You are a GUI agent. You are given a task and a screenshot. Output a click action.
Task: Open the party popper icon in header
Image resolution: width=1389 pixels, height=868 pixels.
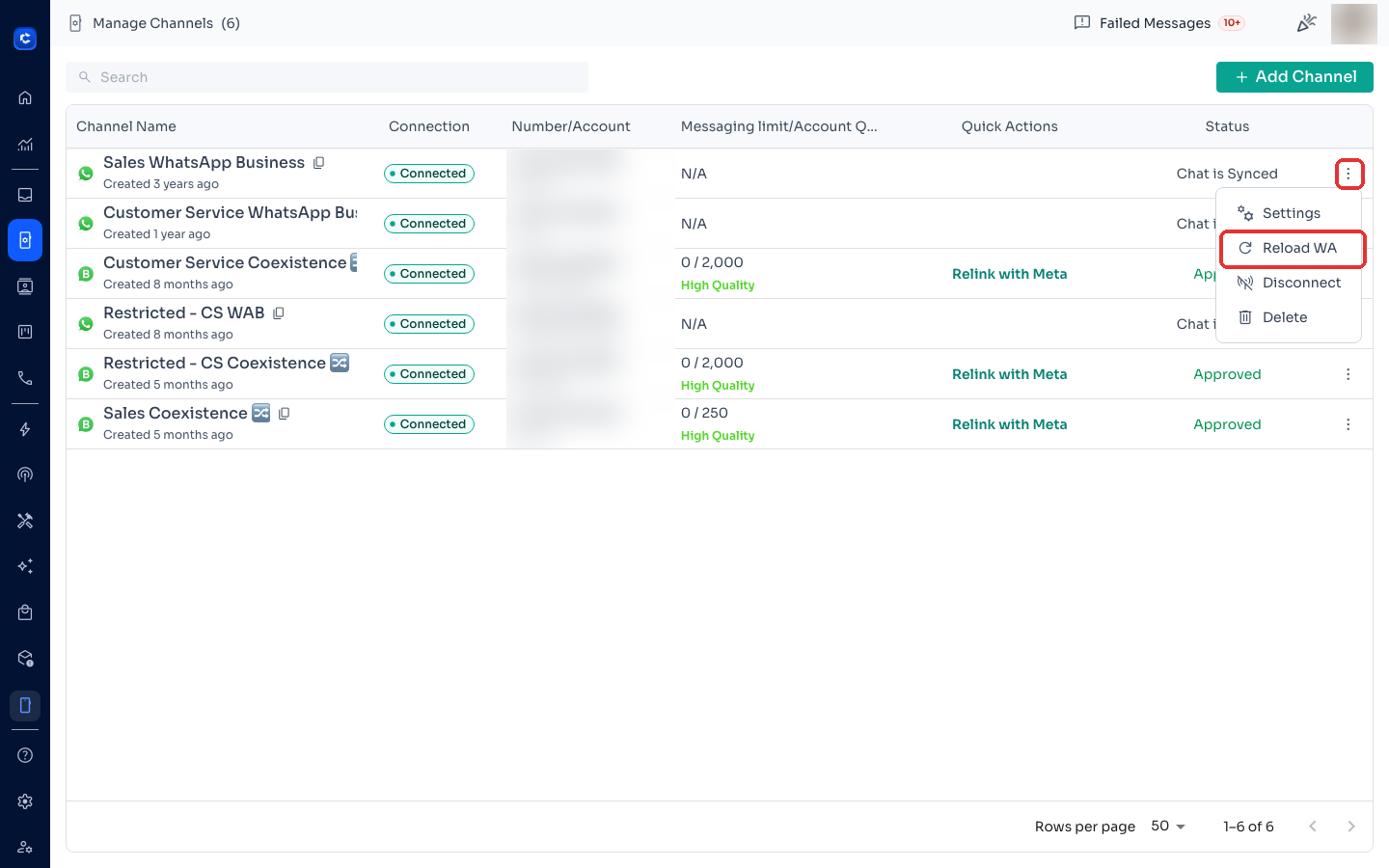(1306, 22)
